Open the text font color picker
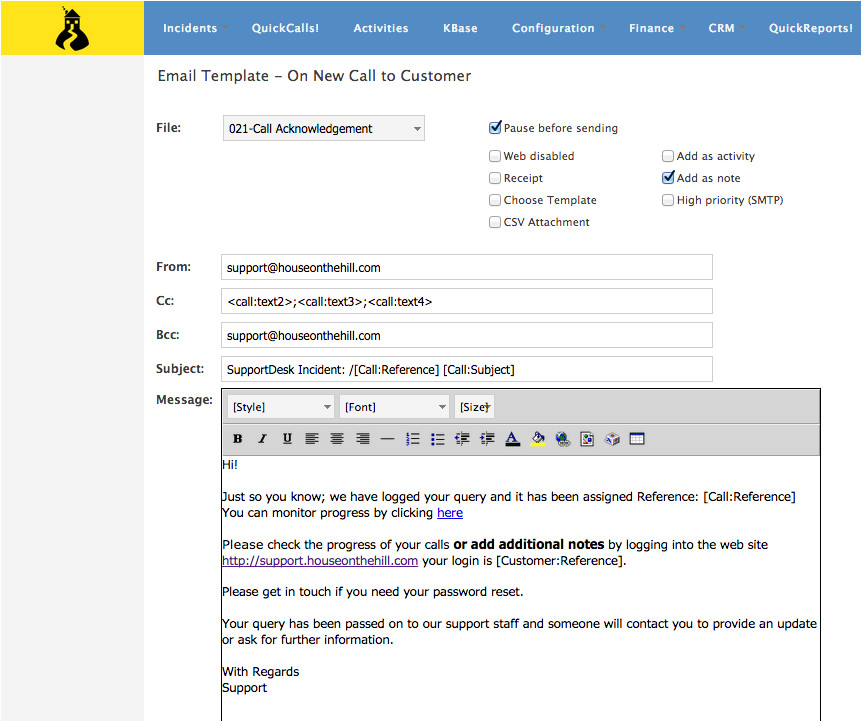This screenshot has width=862, height=722. pyautogui.click(x=512, y=439)
